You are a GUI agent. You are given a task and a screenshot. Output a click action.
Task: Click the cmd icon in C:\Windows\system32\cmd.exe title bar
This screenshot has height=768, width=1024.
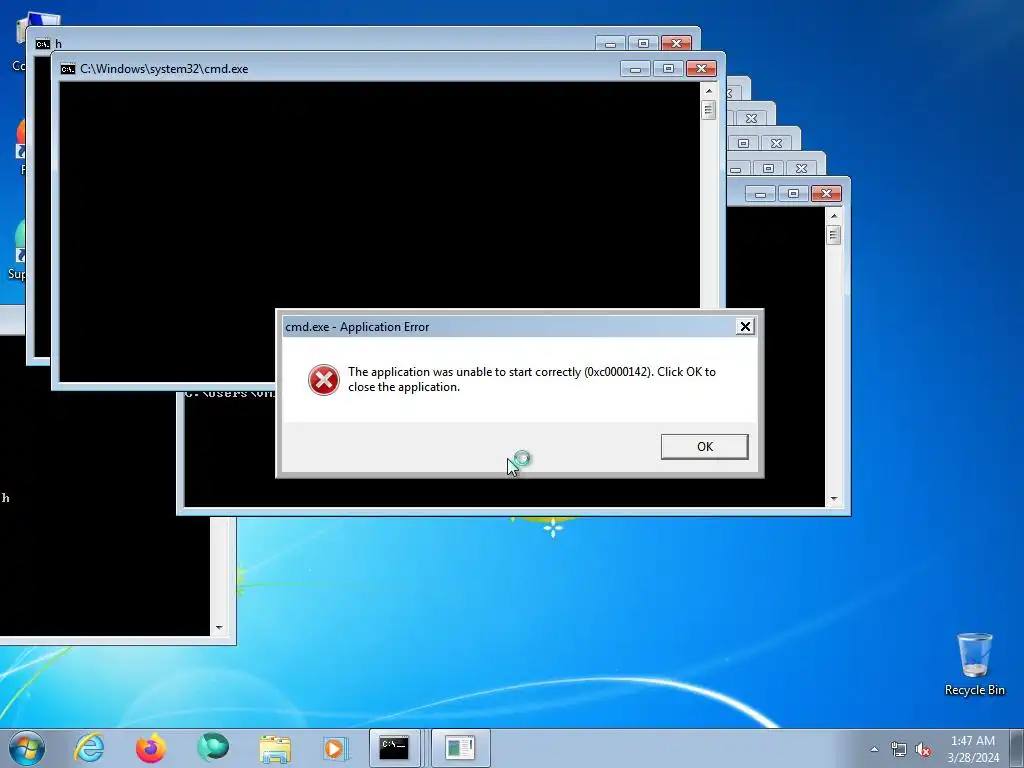pos(67,69)
